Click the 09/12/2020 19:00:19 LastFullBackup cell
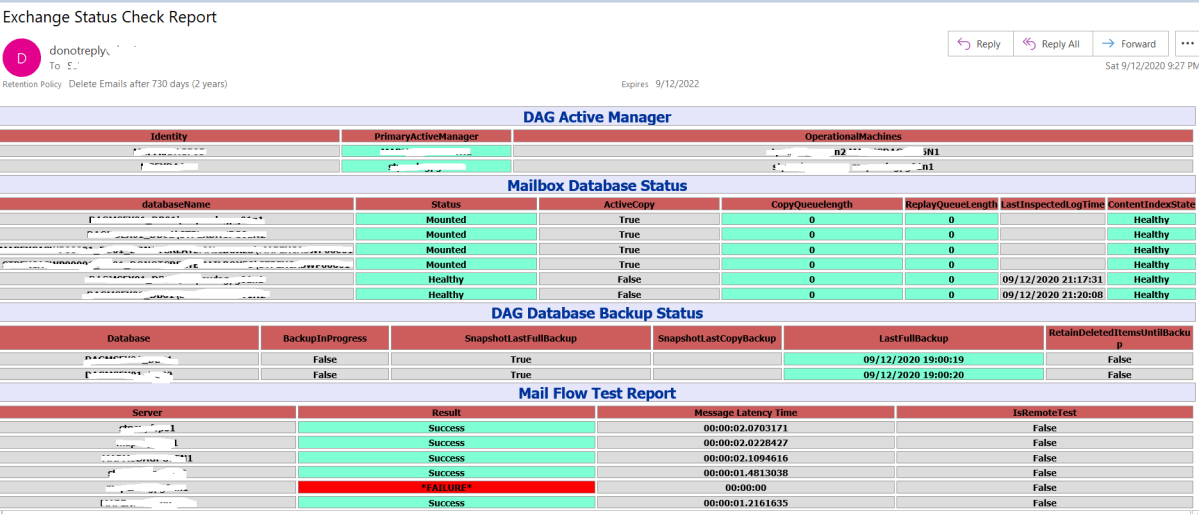The height and width of the screenshot is (514, 1199). [913, 359]
